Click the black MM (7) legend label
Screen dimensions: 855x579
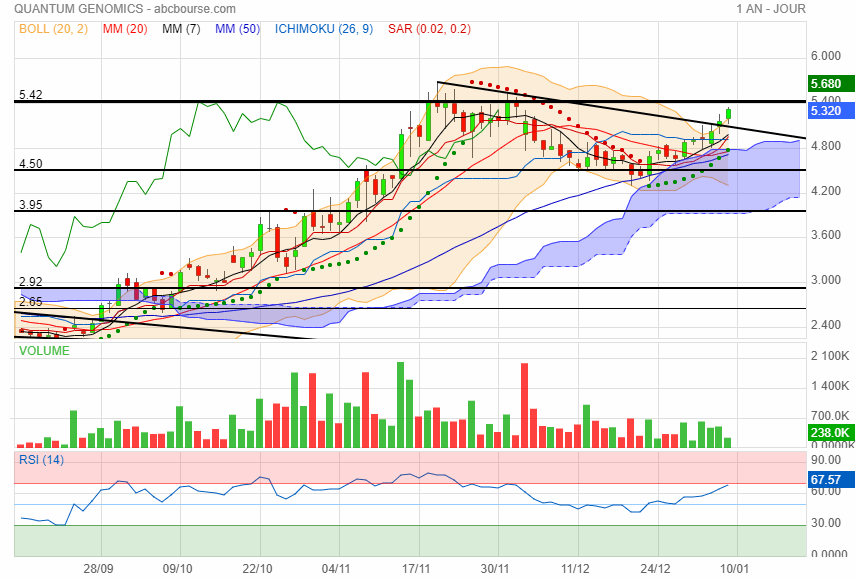tap(181, 29)
